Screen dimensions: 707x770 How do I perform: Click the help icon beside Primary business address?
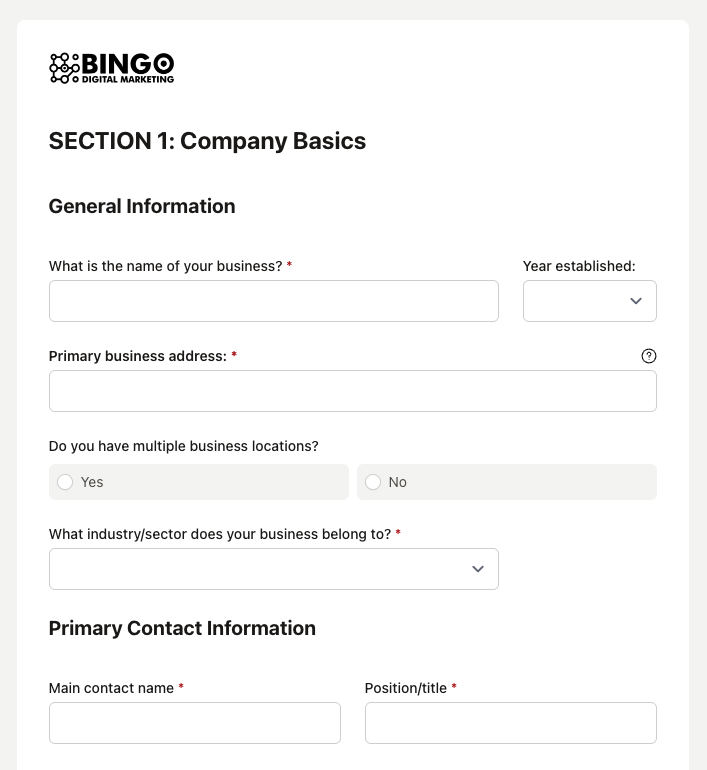[x=649, y=356]
